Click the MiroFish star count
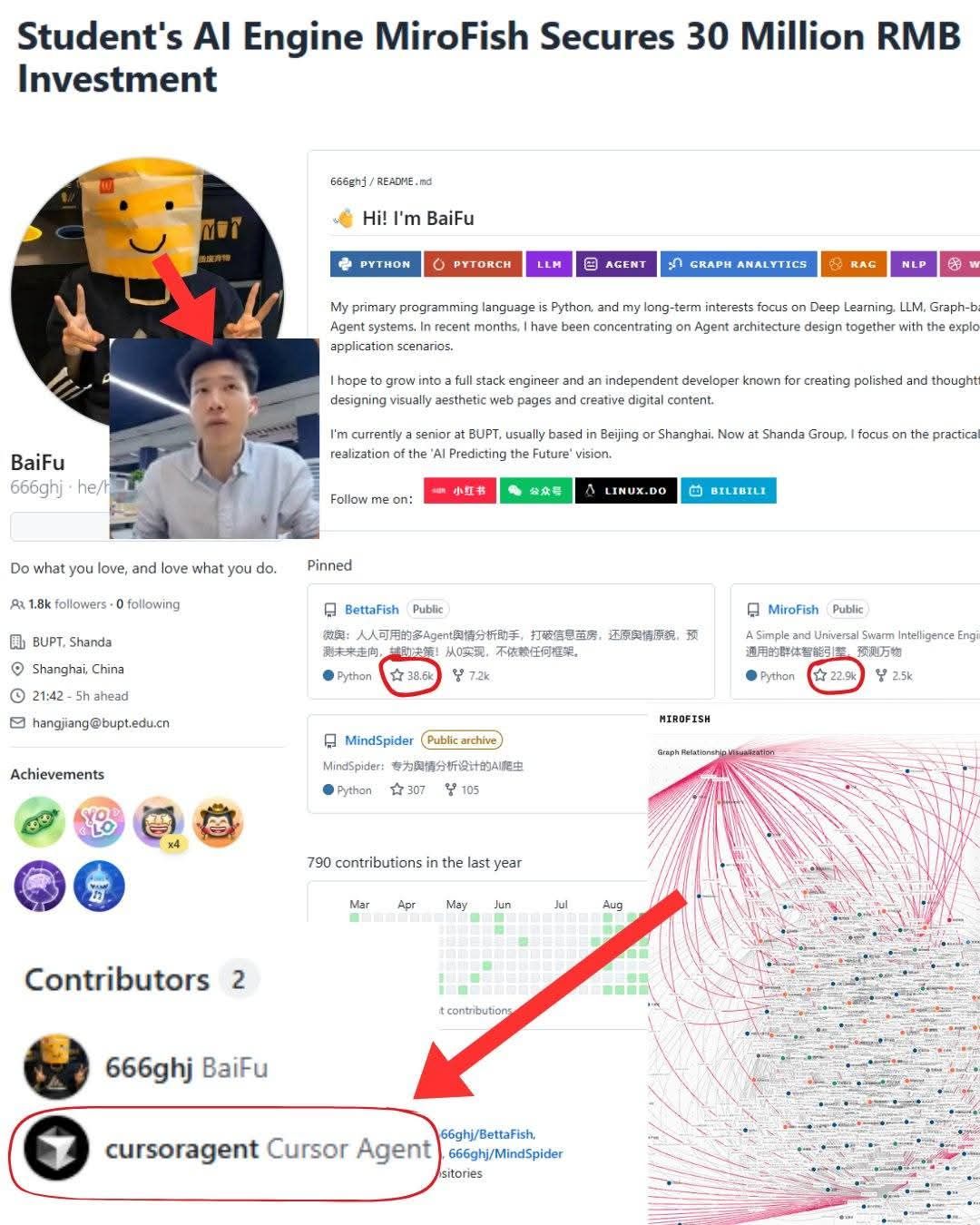Viewport: 980px width, 1225px height. [x=843, y=675]
